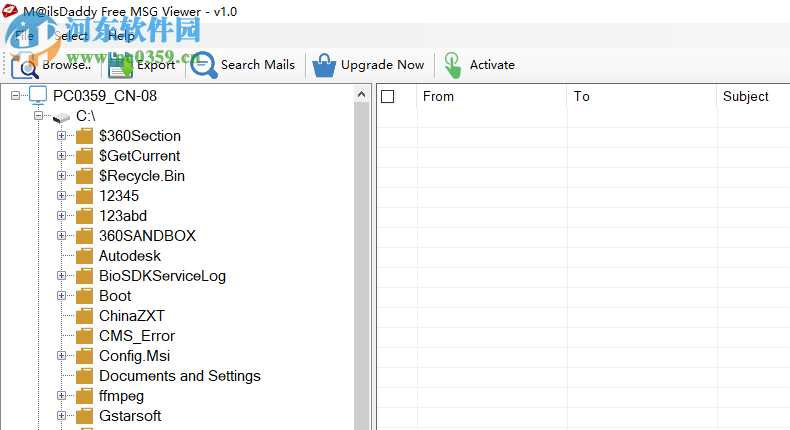This screenshot has width=790, height=430.
Task: Click the From column header
Action: click(492, 96)
